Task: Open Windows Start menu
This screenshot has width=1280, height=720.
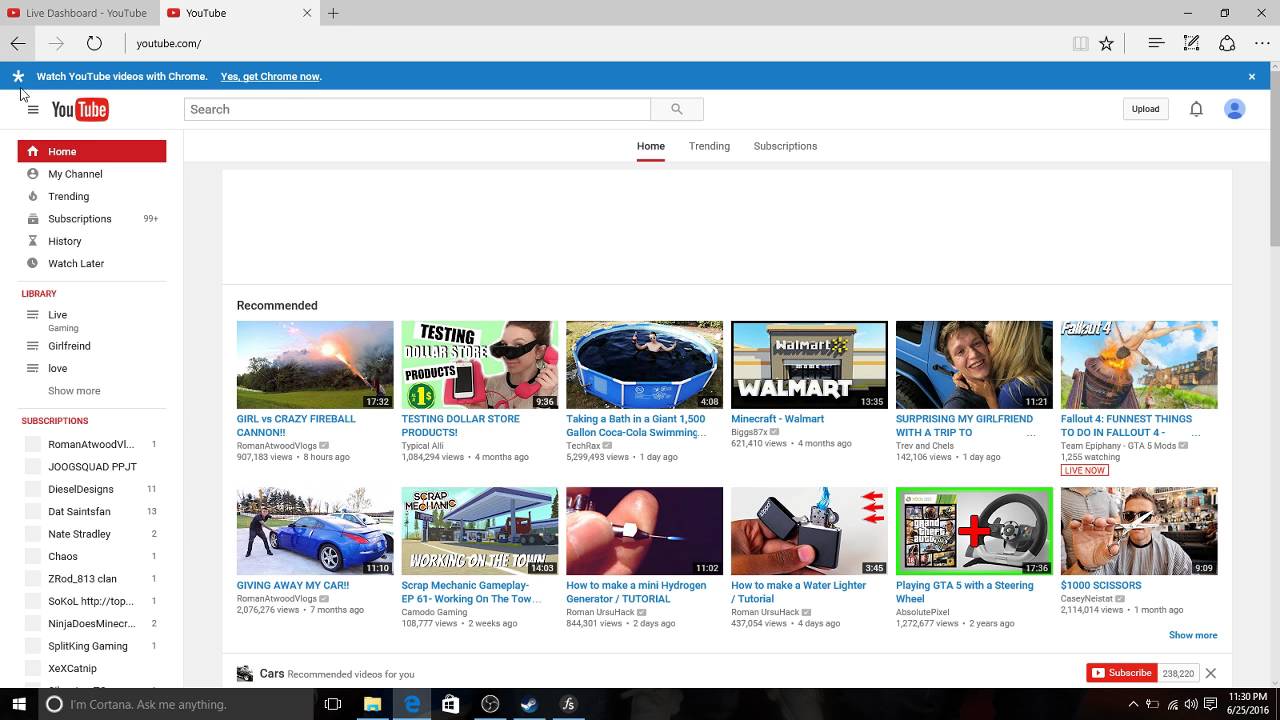Action: [18, 704]
